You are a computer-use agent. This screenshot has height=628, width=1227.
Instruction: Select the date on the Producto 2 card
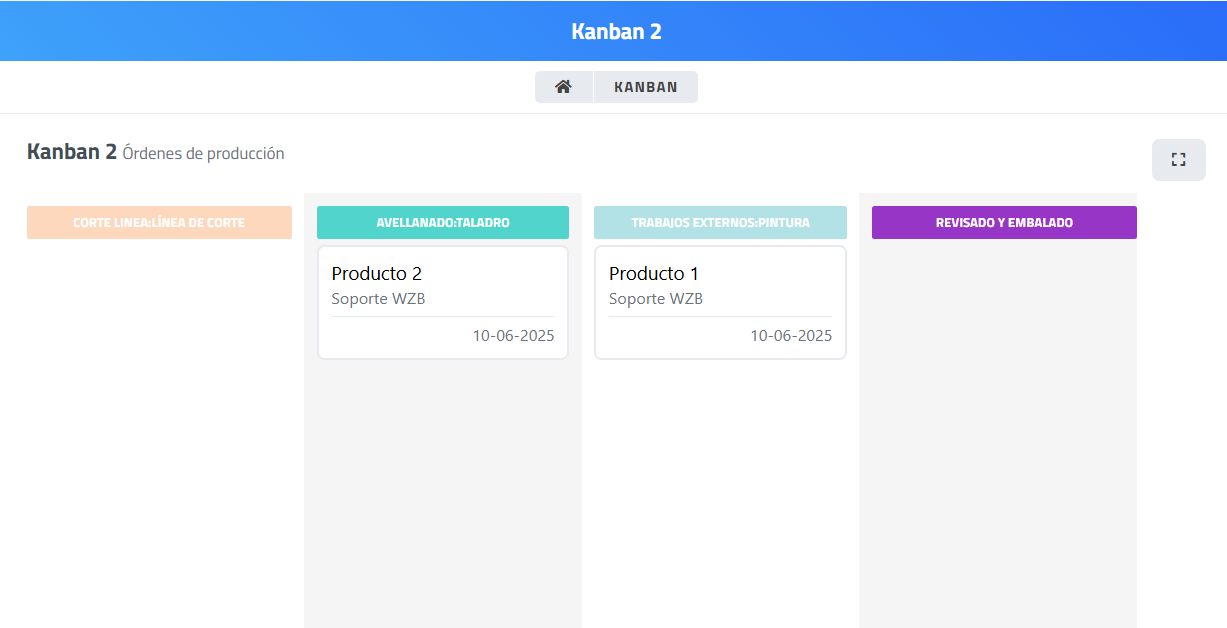click(x=513, y=336)
